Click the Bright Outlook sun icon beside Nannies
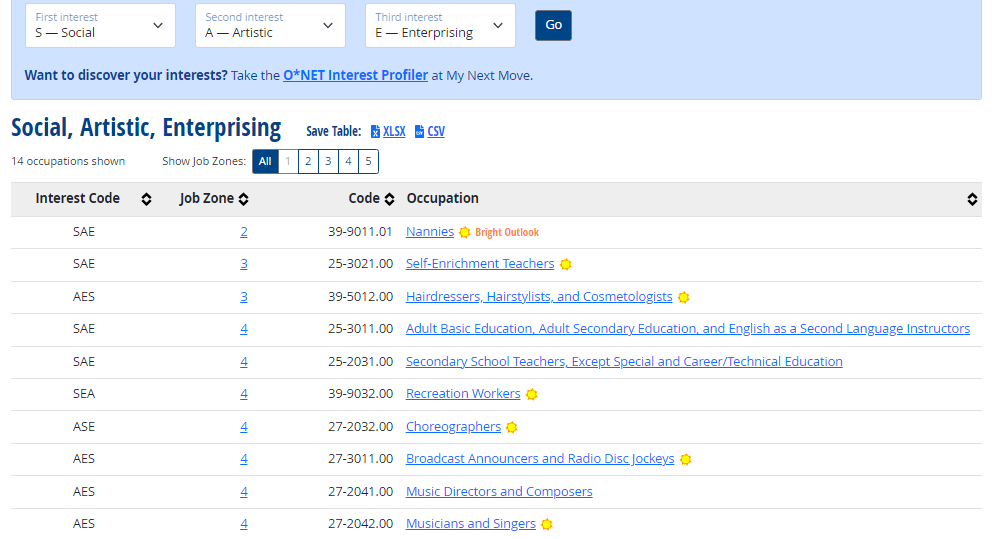This screenshot has height=539, width=1004. click(464, 232)
